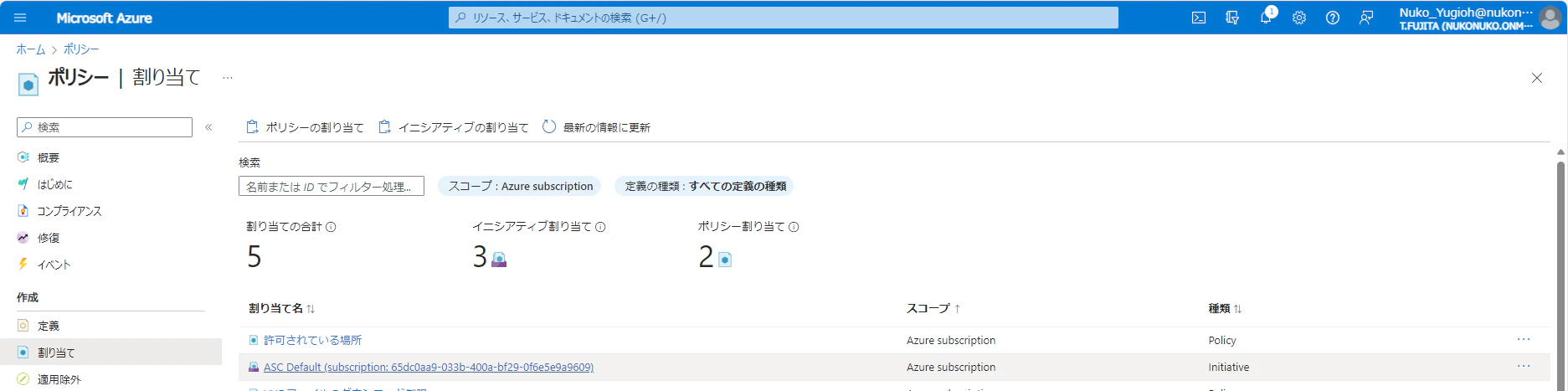
Task: Select 割り当て in the sidebar
Action: (111, 352)
